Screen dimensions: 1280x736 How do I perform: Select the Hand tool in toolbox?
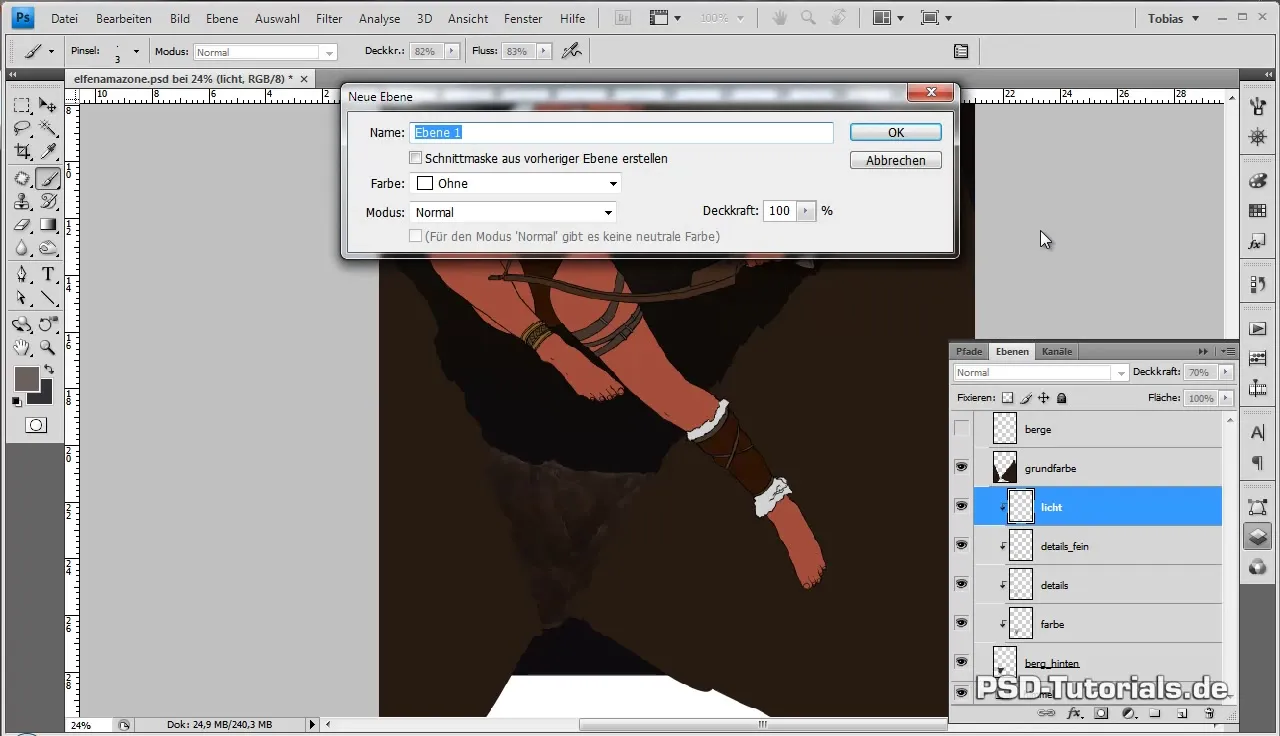[x=22, y=348]
